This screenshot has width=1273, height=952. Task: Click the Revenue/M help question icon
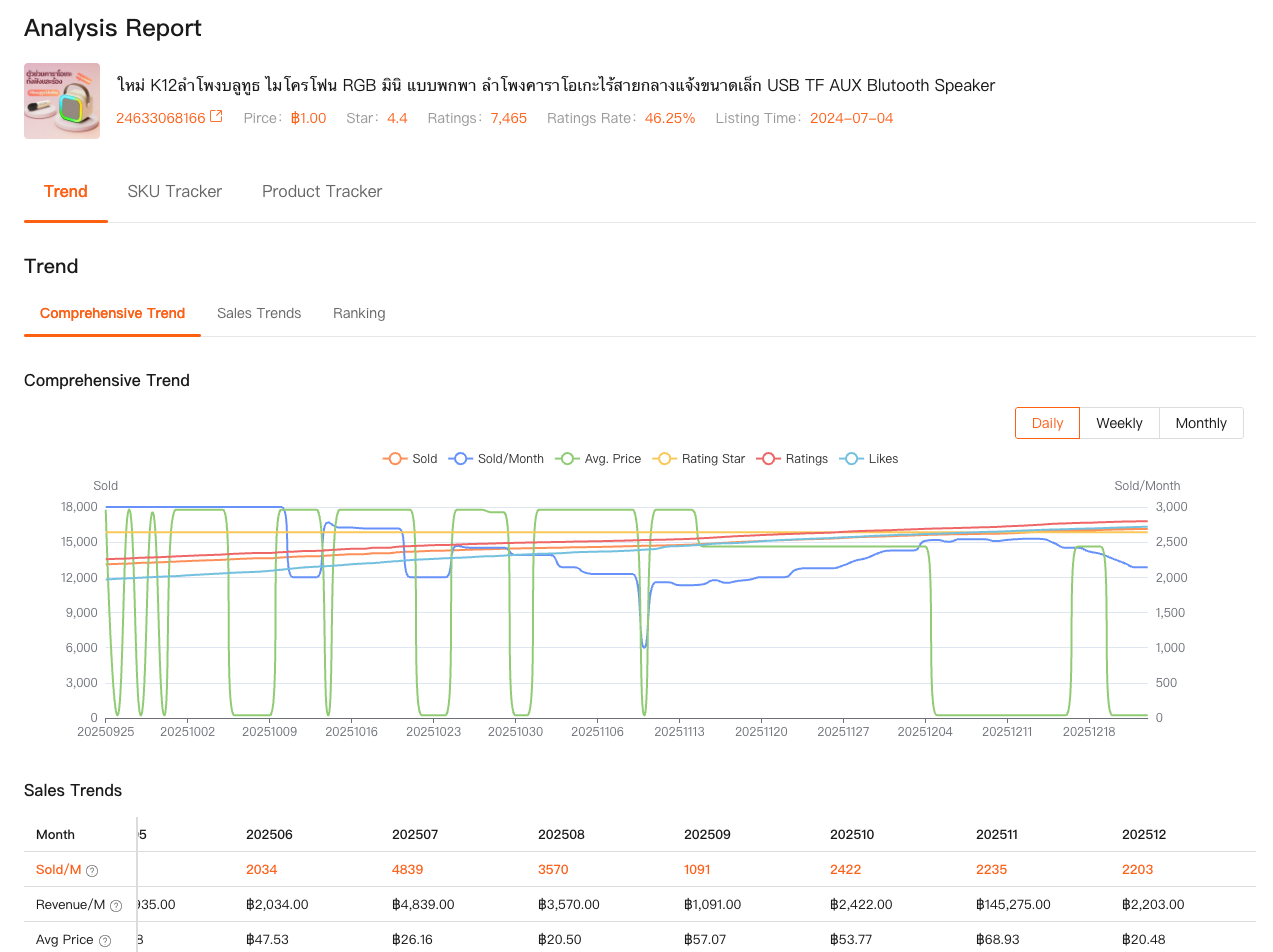click(x=116, y=905)
